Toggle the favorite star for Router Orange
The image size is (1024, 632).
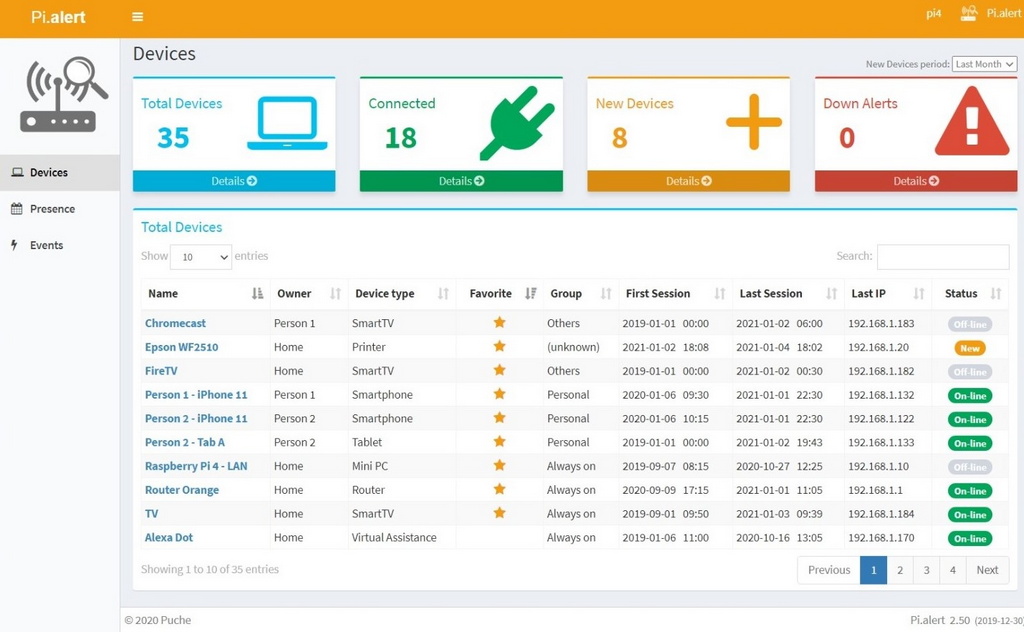tap(499, 490)
